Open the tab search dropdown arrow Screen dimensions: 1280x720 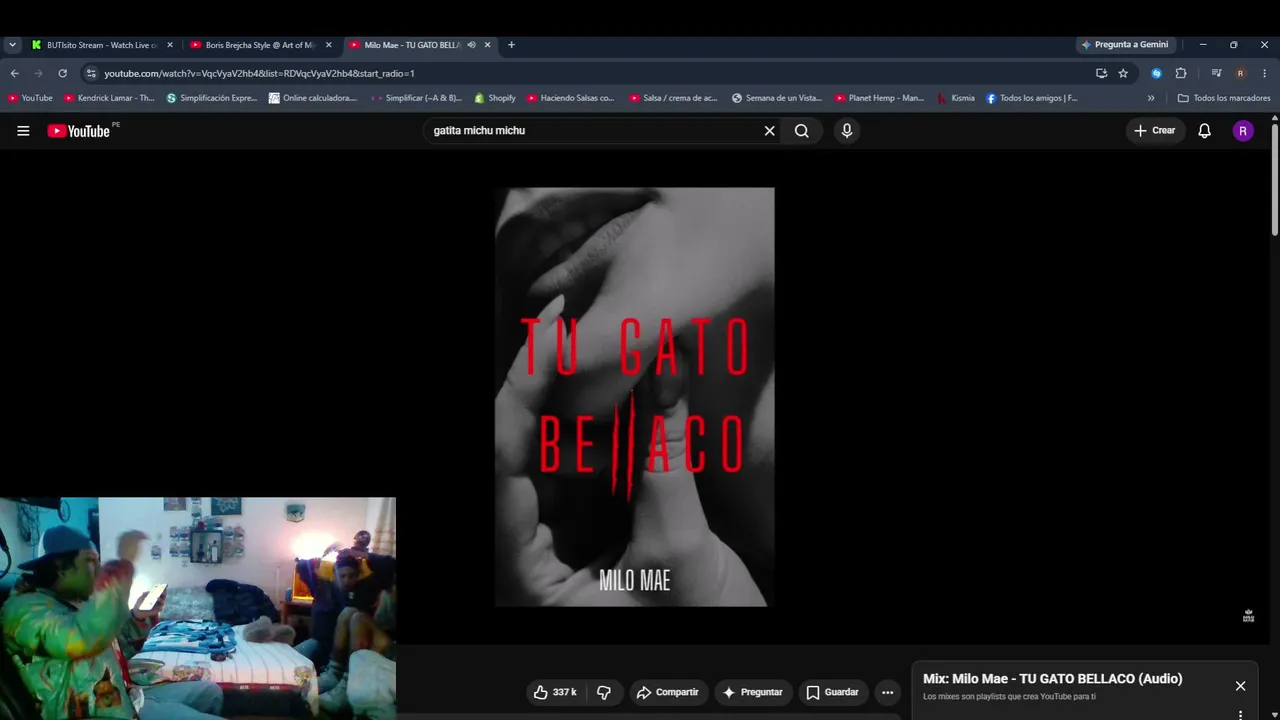[x=12, y=45]
